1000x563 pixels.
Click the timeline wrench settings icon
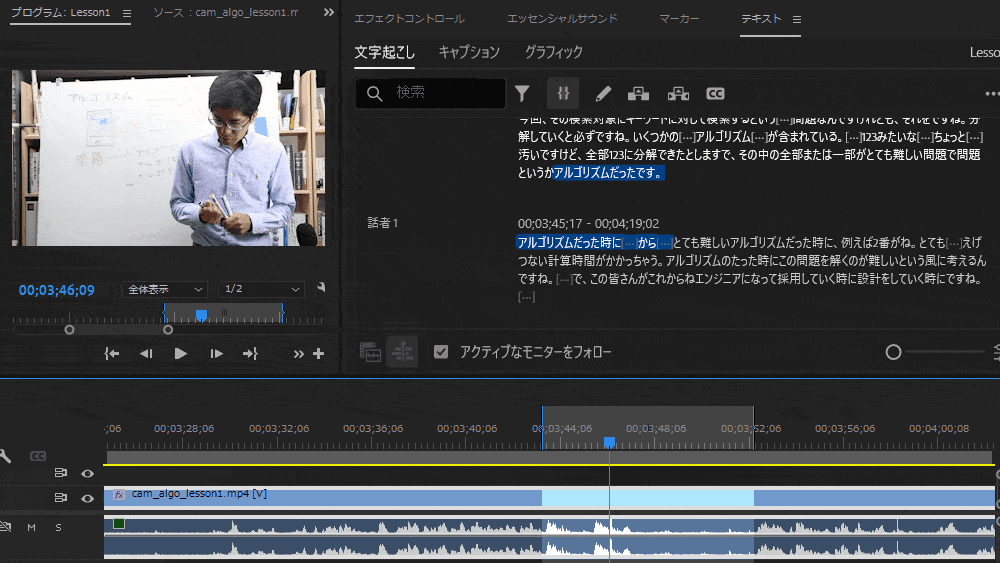click(x=5, y=456)
